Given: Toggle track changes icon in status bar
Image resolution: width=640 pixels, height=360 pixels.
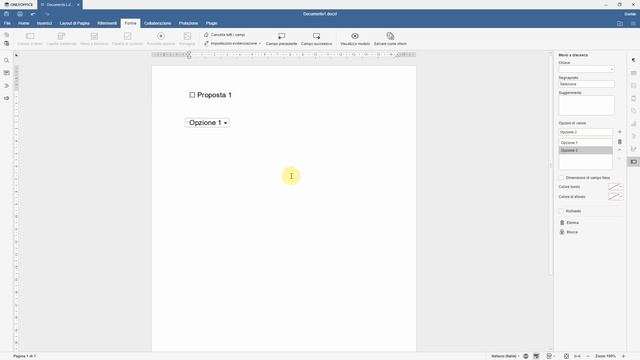Looking at the screenshot, I should 550,356.
